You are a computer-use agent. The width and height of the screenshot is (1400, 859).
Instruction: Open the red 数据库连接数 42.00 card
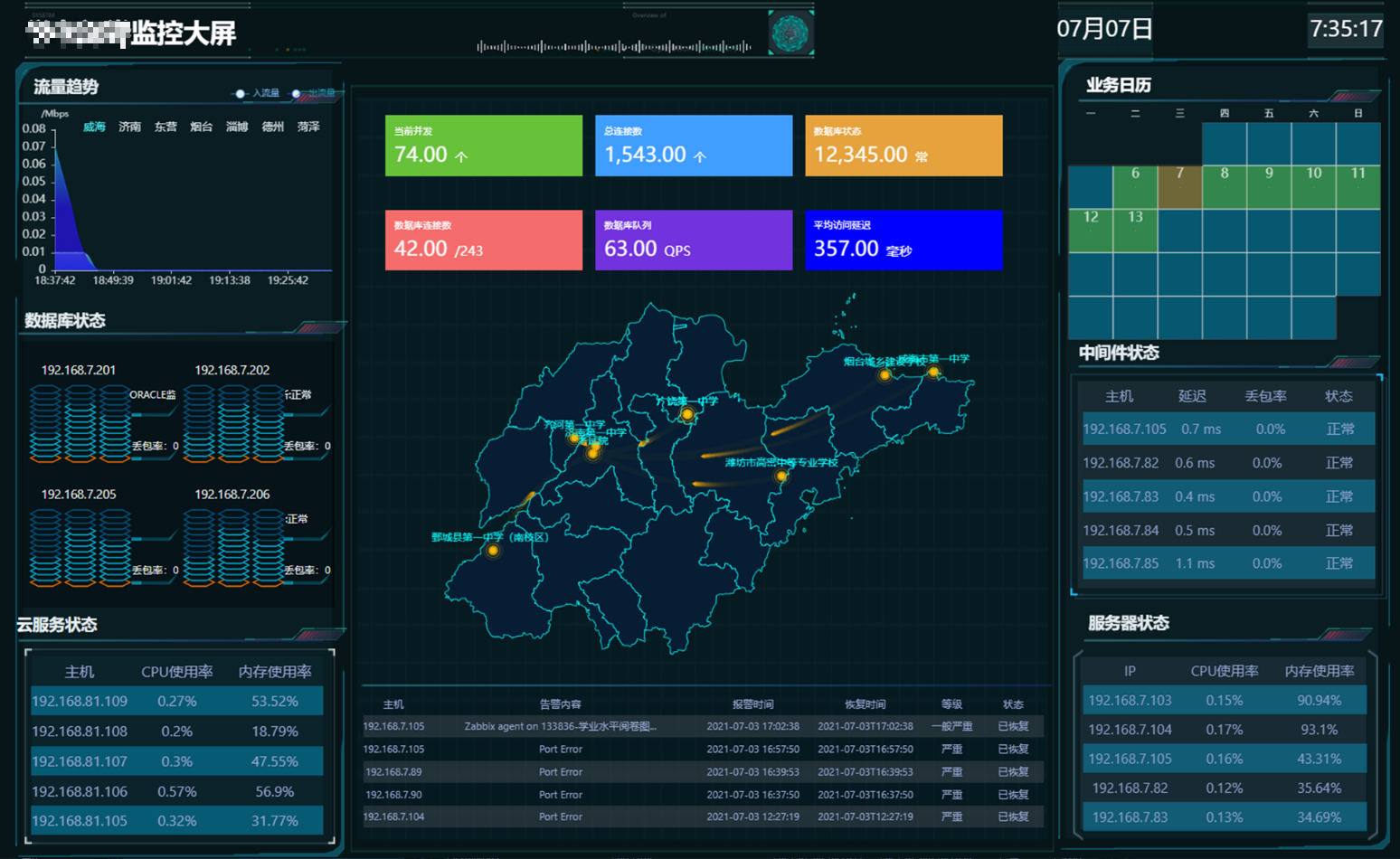(x=484, y=241)
